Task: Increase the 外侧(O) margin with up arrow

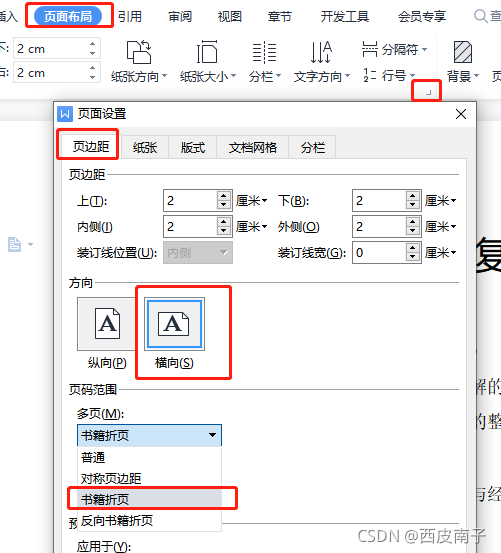Action: pyautogui.click(x=413, y=221)
